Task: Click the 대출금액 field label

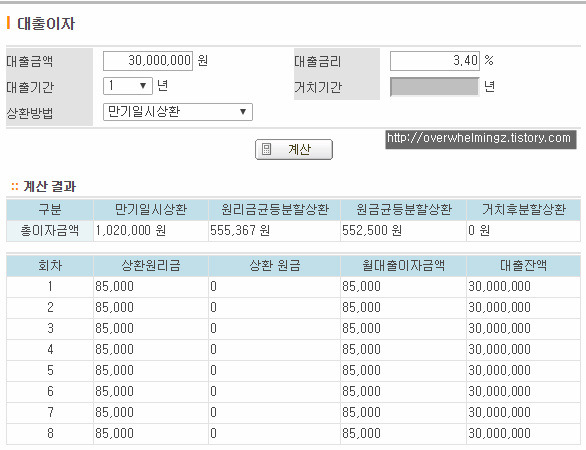Action: (x=30, y=61)
